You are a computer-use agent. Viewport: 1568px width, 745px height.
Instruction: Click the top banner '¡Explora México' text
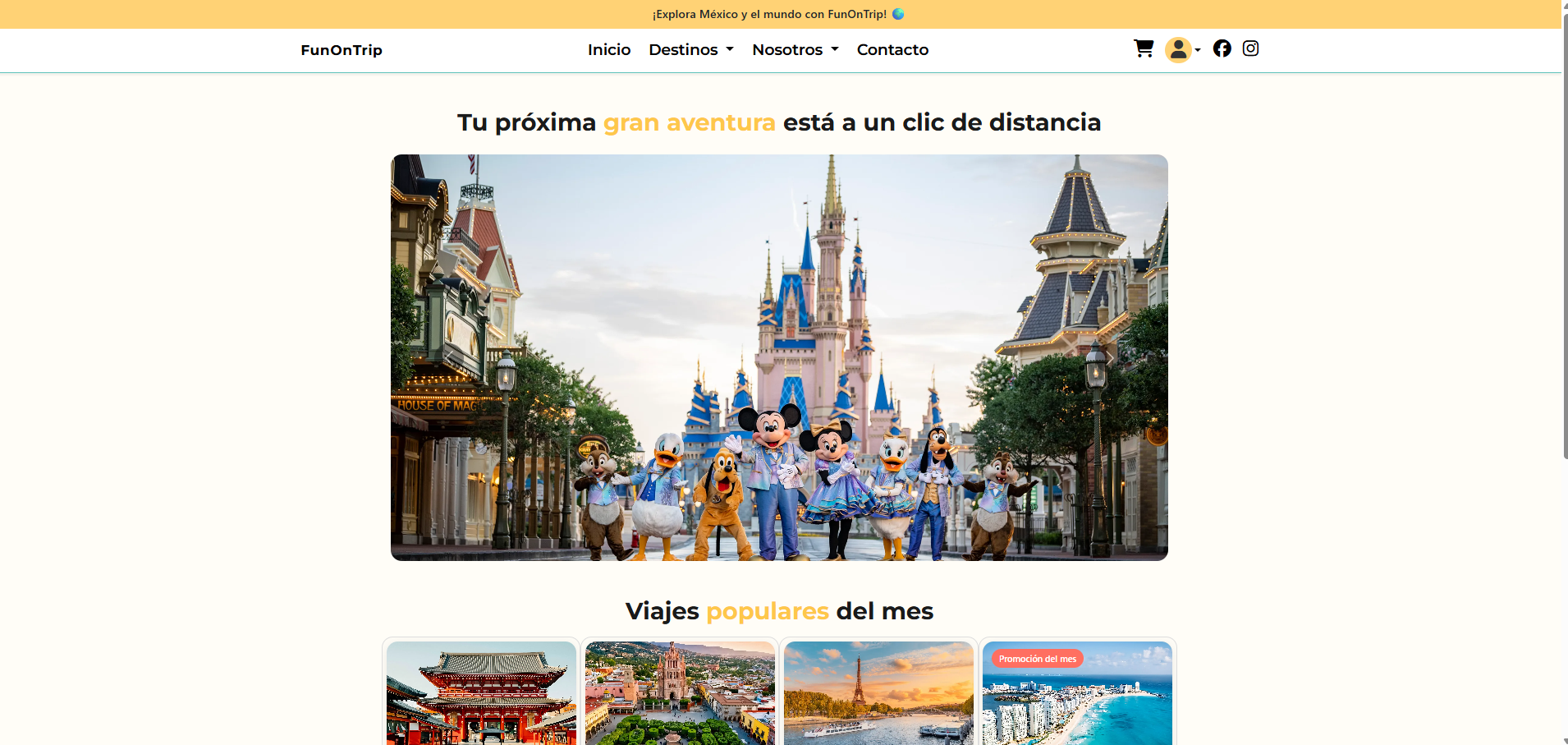(x=778, y=14)
